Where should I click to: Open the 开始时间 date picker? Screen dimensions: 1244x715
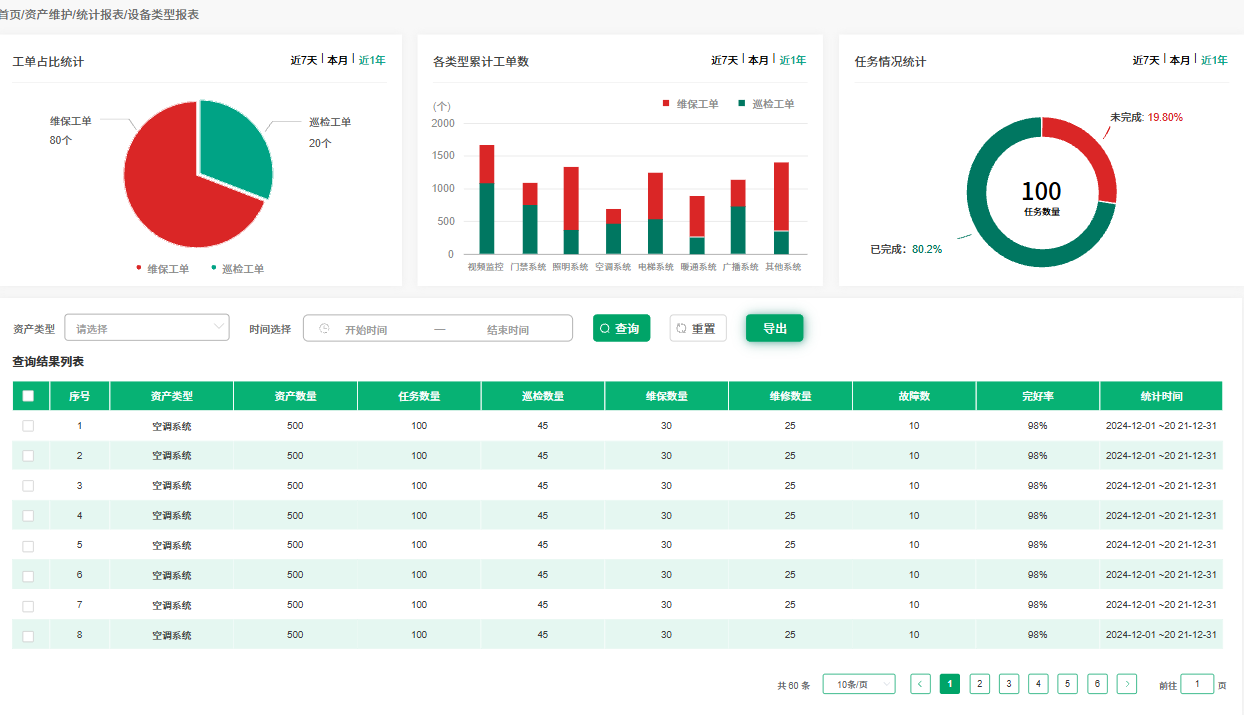click(366, 329)
